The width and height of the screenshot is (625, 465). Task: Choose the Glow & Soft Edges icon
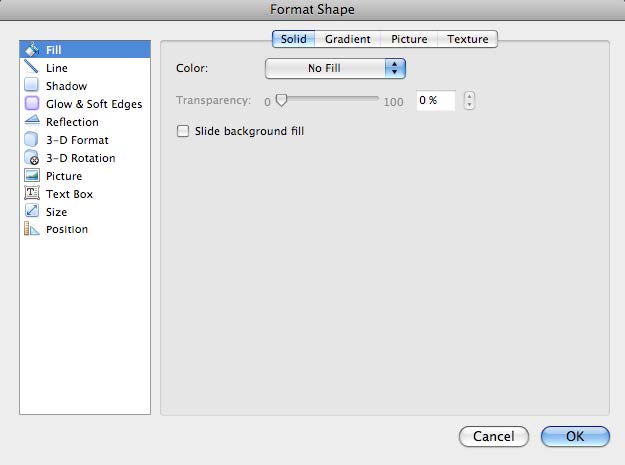(31, 104)
